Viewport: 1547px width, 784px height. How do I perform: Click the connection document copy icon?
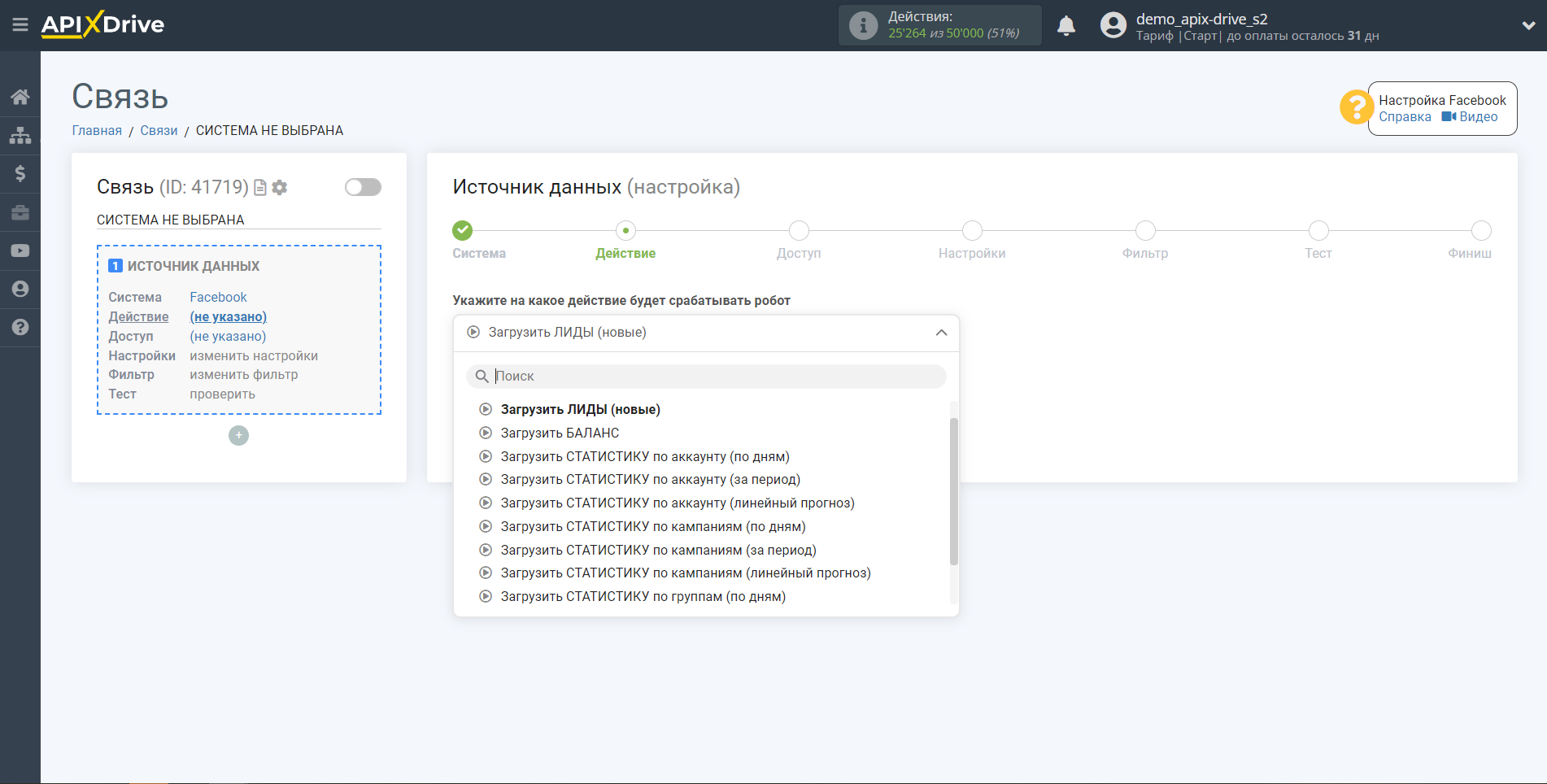click(x=260, y=188)
